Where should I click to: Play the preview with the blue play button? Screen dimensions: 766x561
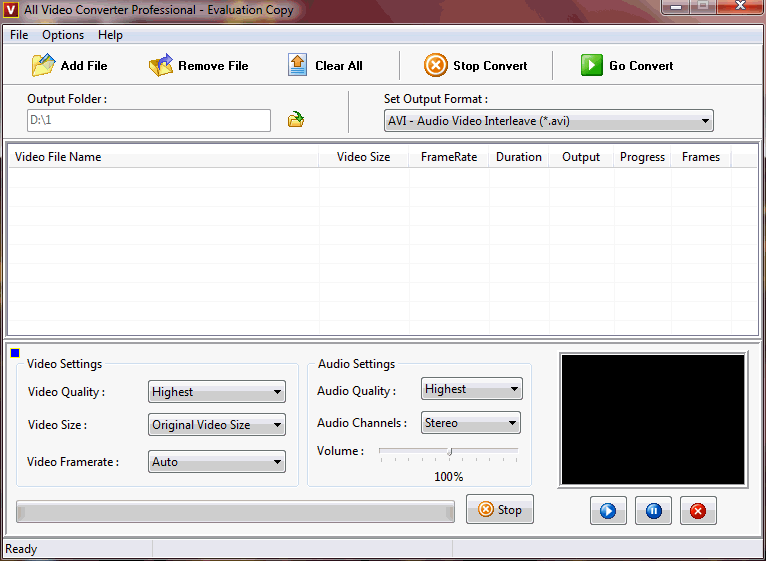[x=608, y=511]
